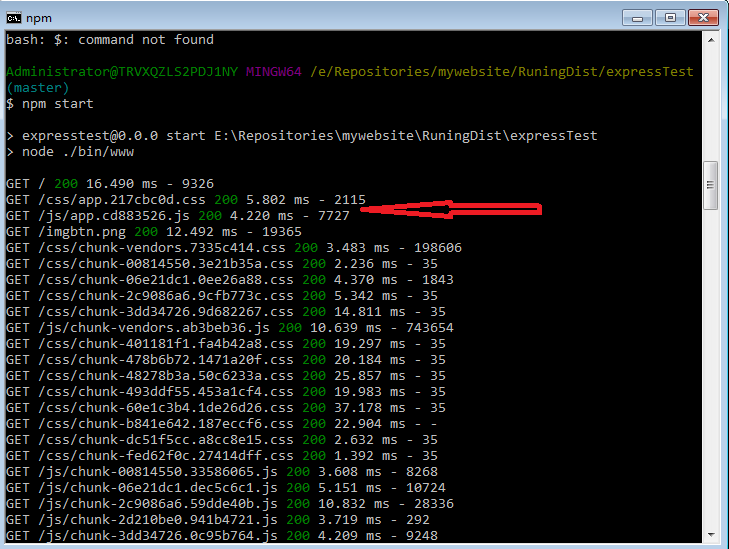Click the chunk-dc51f5cc.a8cc8e15.css log line
The width and height of the screenshot is (729, 549).
[222, 440]
